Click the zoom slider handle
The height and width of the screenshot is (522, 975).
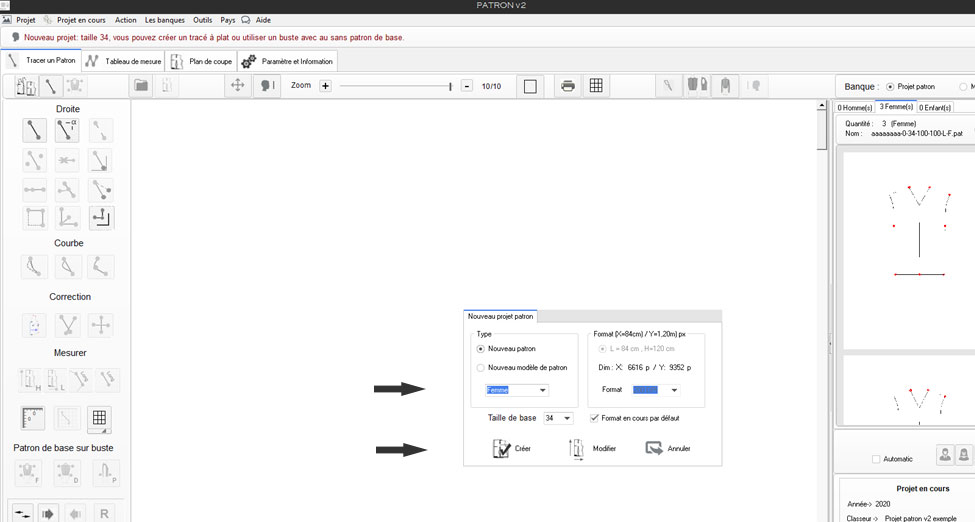coord(451,86)
